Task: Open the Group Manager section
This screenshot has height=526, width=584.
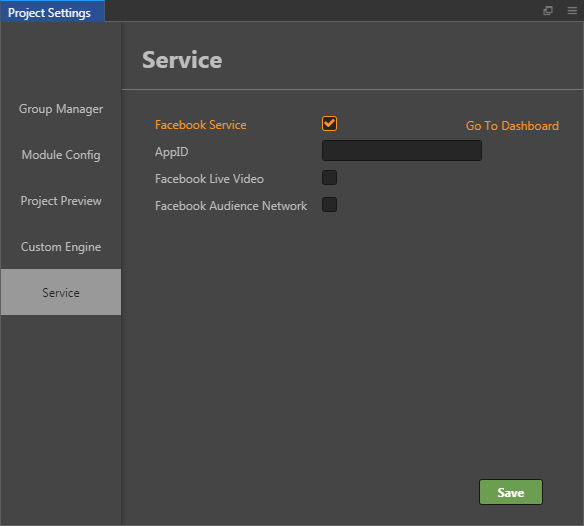Action: (x=61, y=109)
